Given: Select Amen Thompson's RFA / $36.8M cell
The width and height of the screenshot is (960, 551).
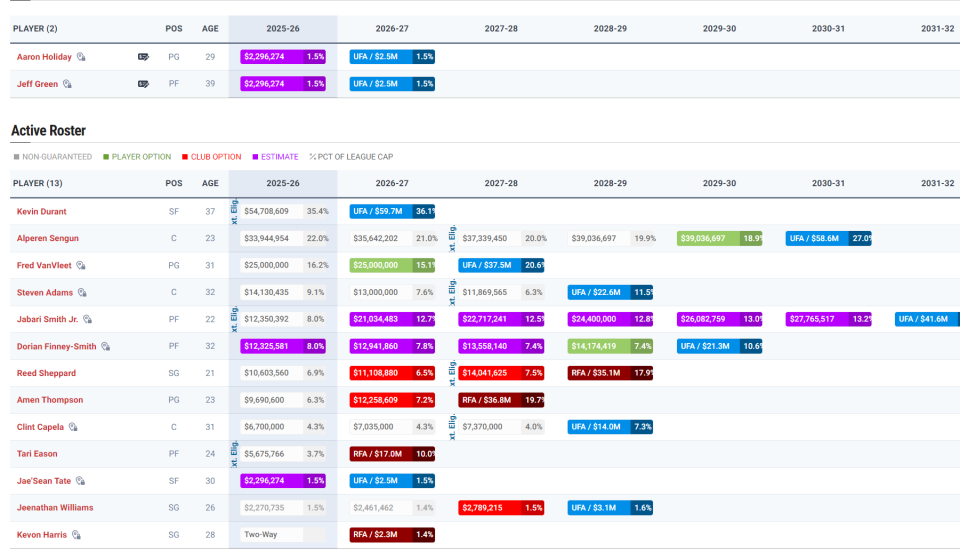Looking at the screenshot, I should coord(501,400).
